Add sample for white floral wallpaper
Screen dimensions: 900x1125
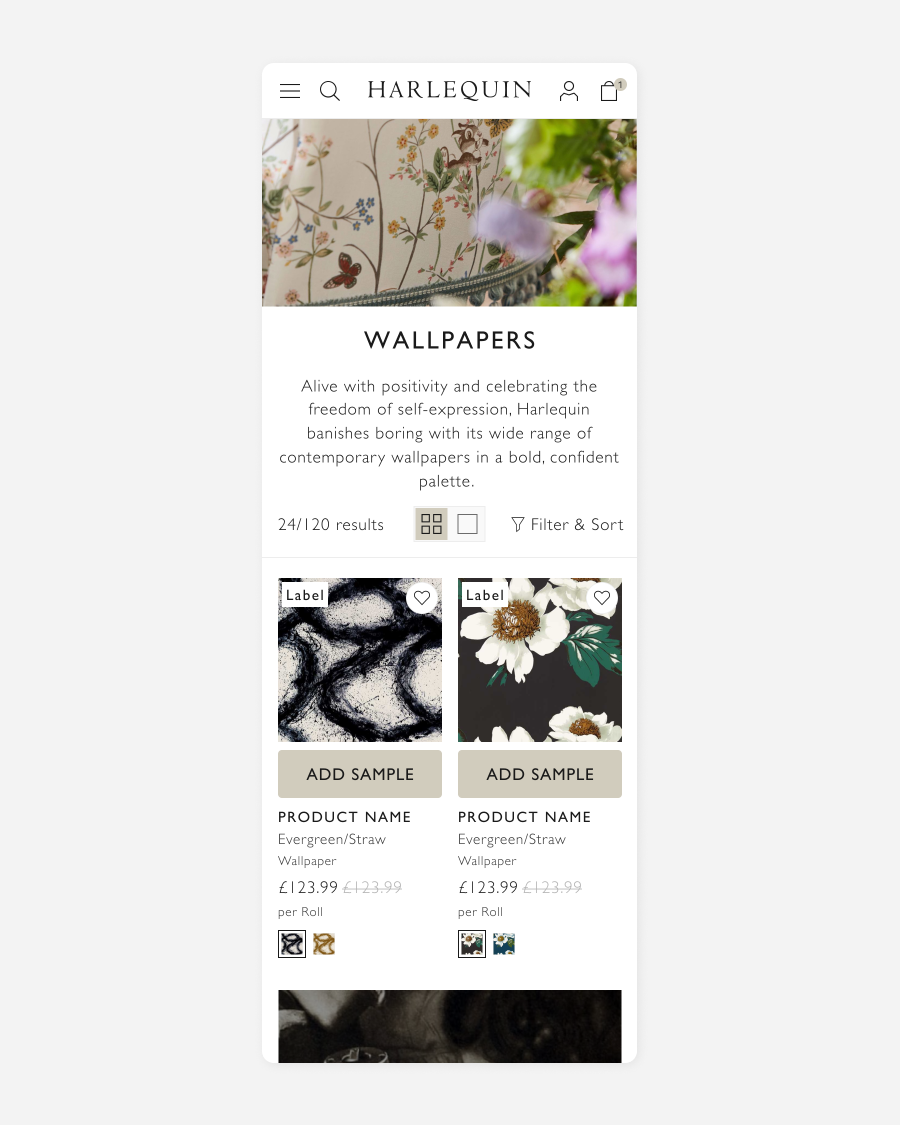click(540, 774)
